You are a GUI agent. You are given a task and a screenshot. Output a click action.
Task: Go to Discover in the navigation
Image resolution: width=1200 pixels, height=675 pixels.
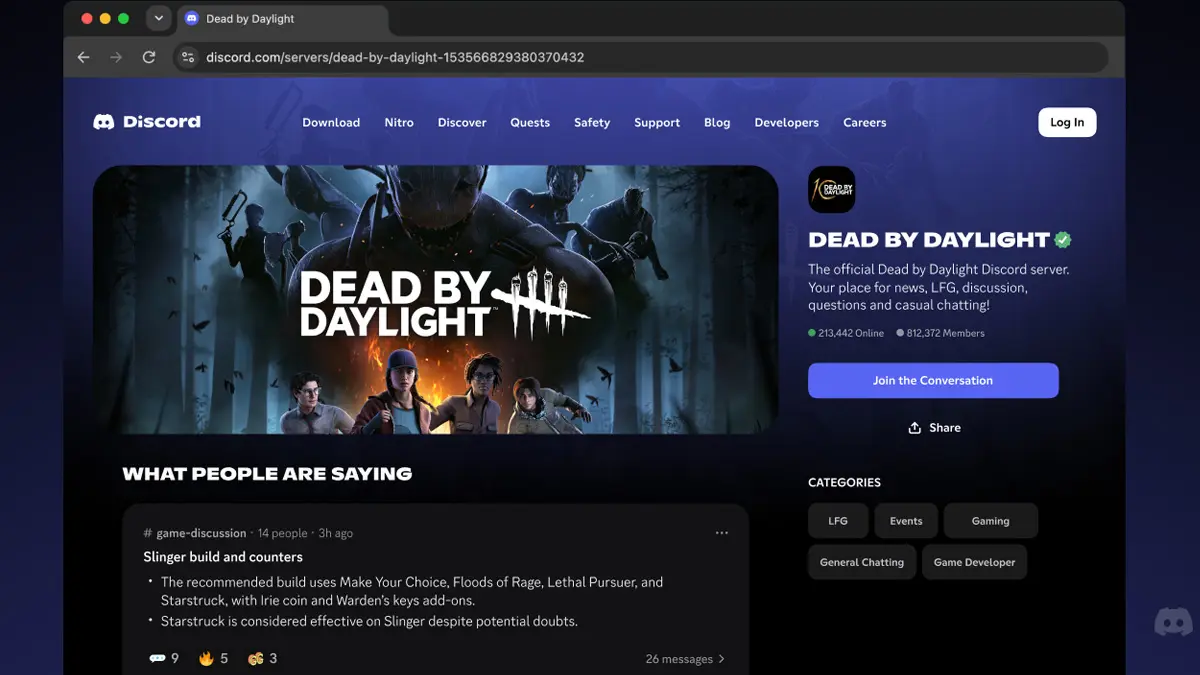point(462,122)
